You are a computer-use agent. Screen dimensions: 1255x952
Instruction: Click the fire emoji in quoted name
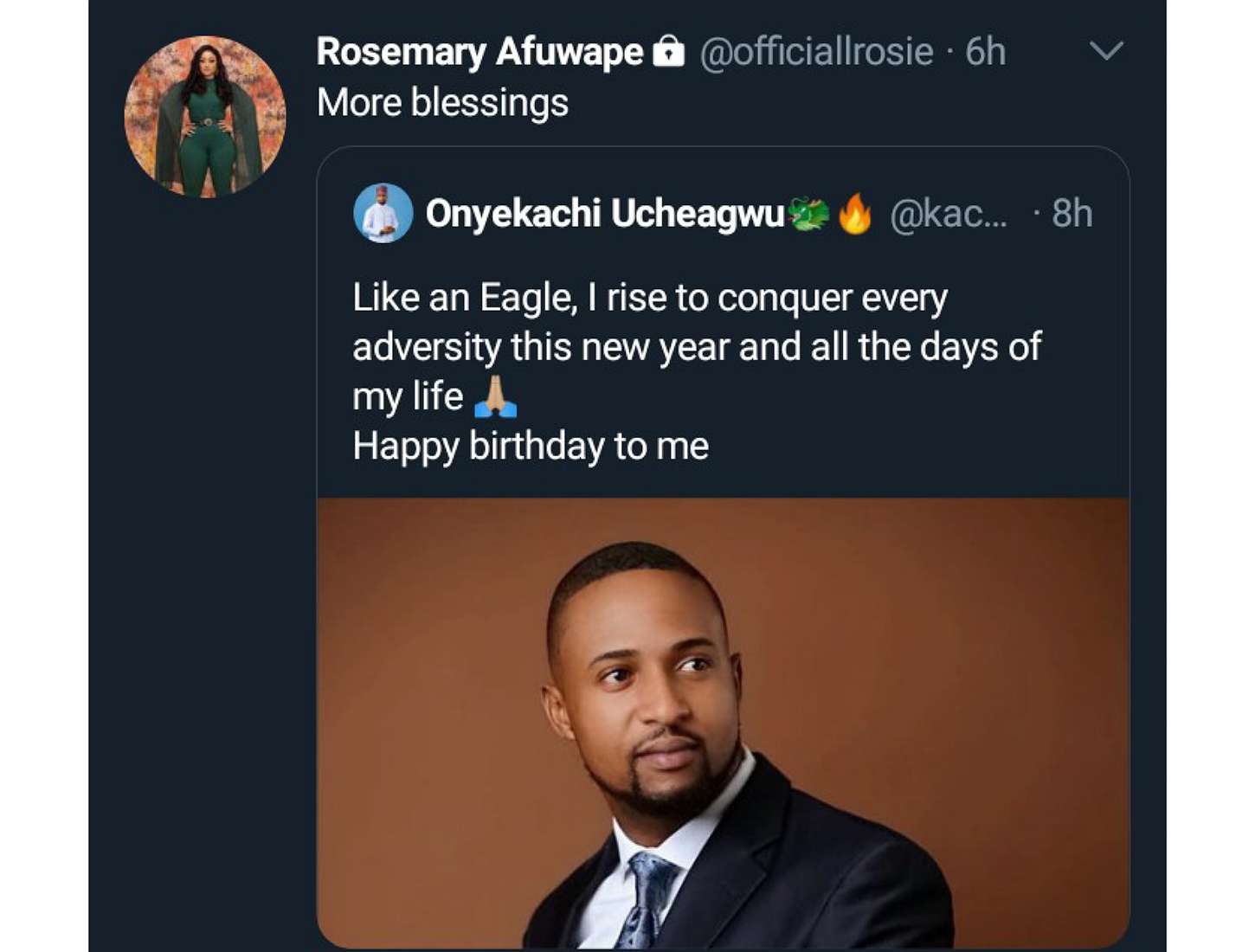coord(855,214)
